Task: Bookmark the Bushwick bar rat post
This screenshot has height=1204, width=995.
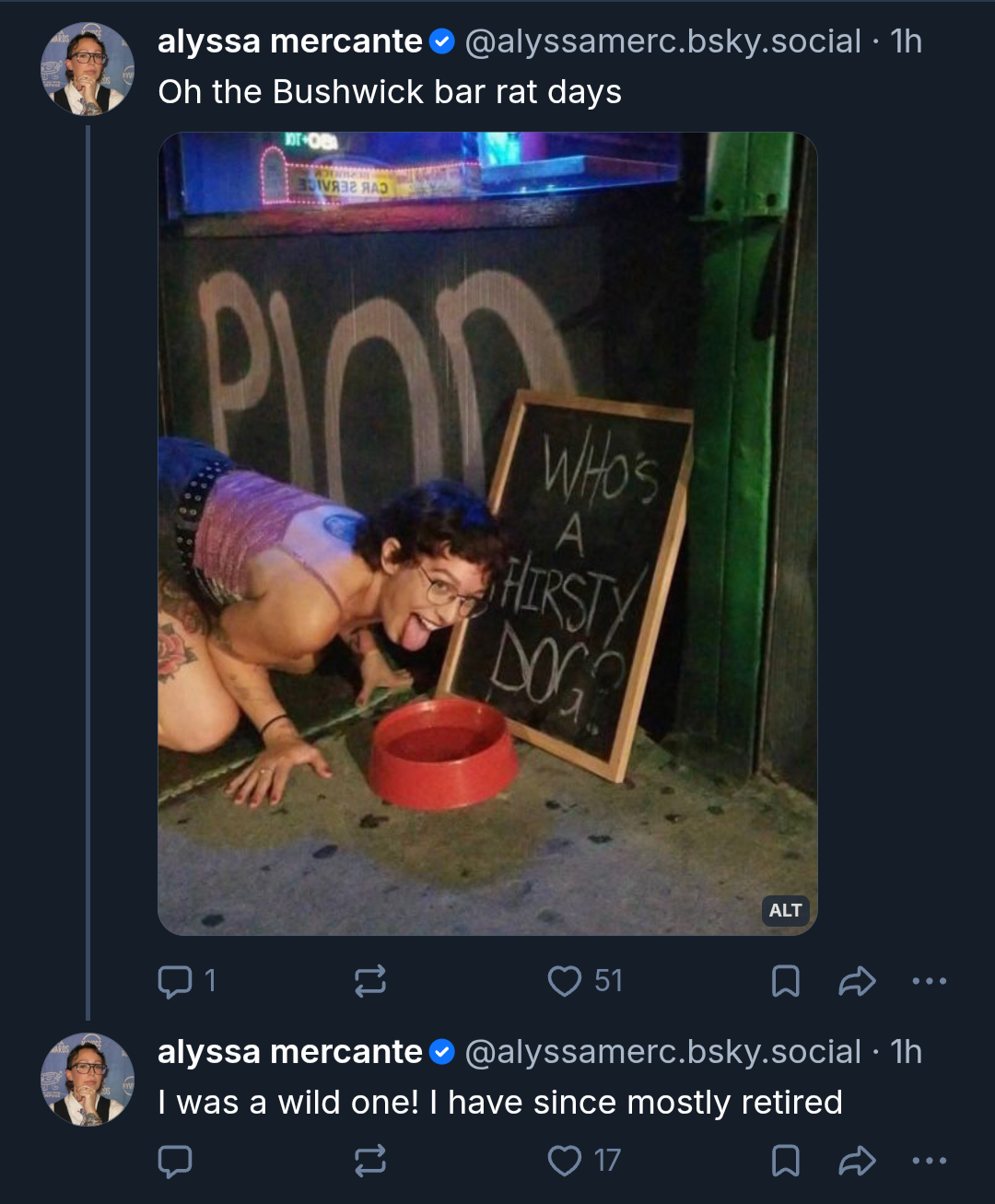Action: (x=785, y=981)
